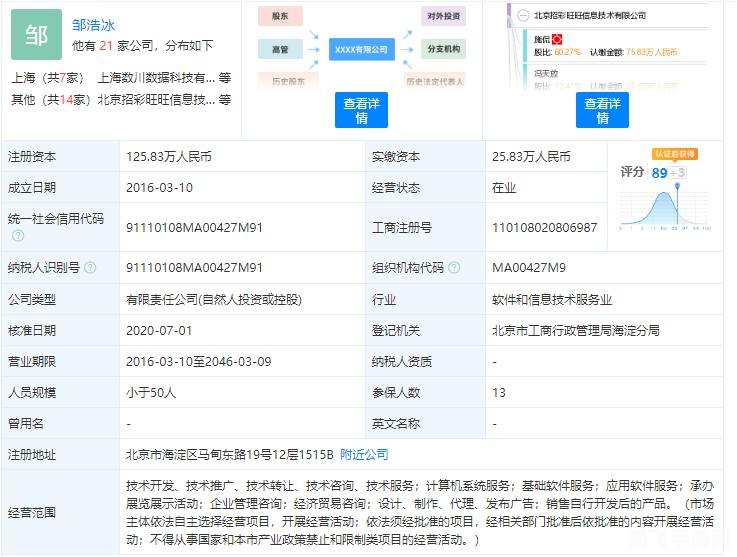Click the 21 companies count link
The height and width of the screenshot is (557, 737).
105,46
